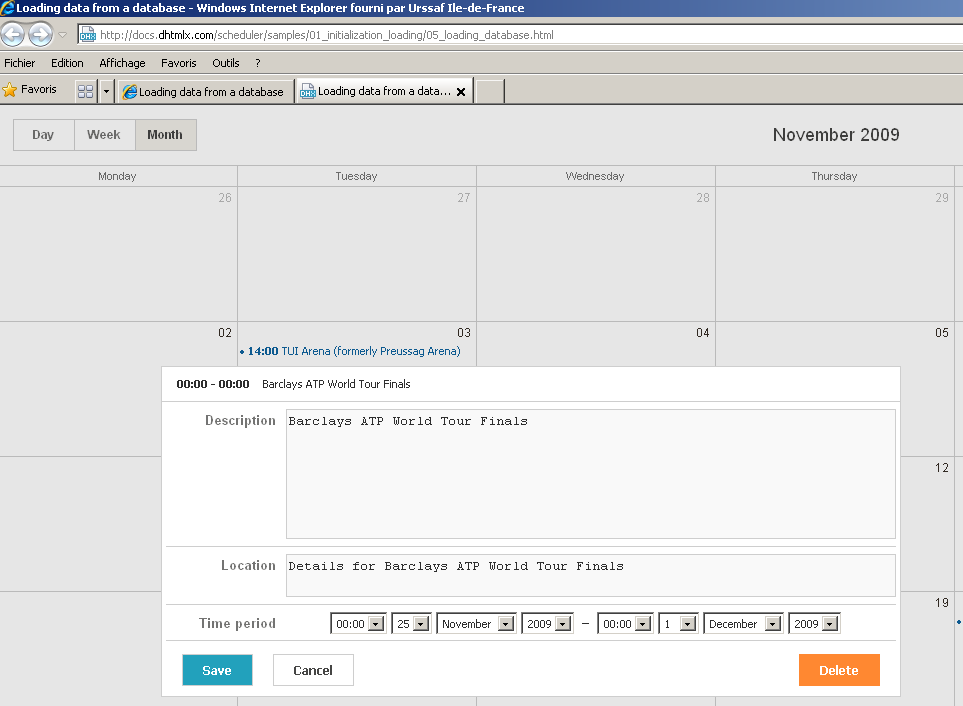The image size is (963, 706).
Task: Close the active tab with the X
Action: tap(461, 91)
